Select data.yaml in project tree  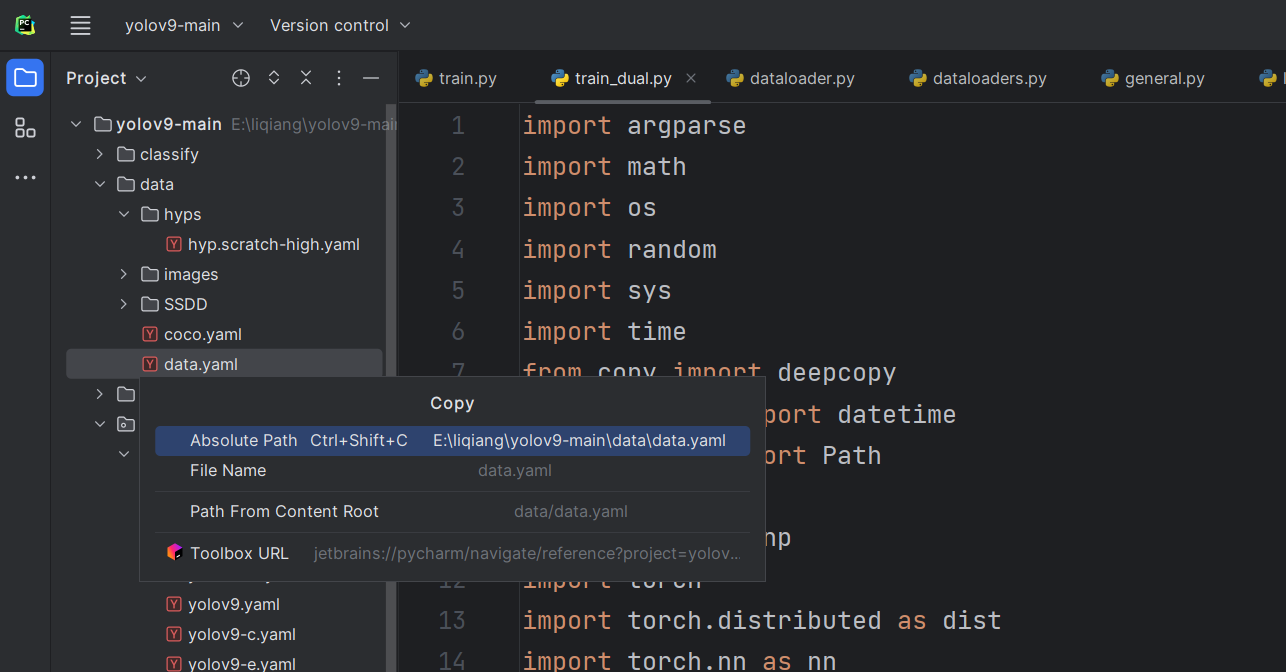tap(224, 364)
